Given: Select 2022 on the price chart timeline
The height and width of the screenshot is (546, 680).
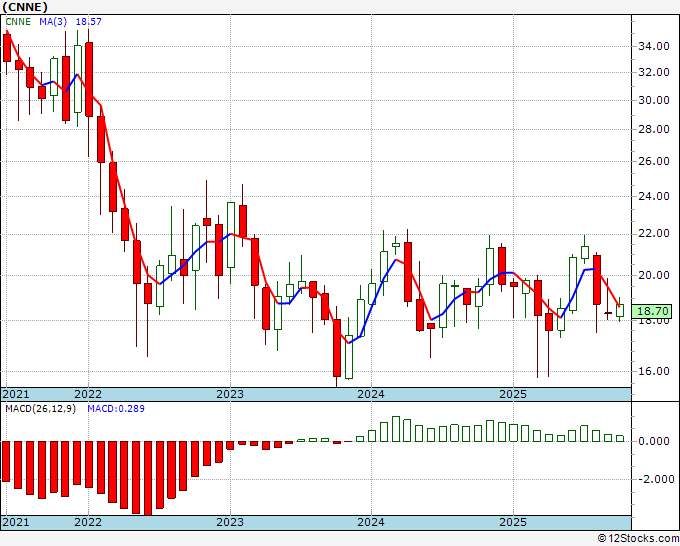Looking at the screenshot, I should tap(88, 394).
